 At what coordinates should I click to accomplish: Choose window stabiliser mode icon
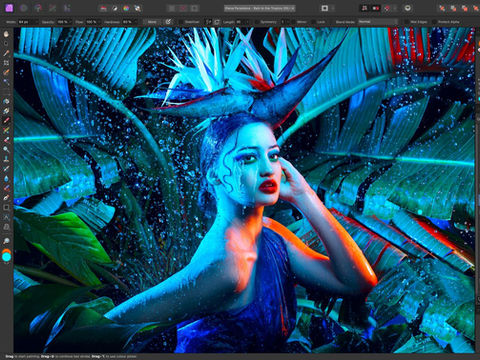pos(217,22)
